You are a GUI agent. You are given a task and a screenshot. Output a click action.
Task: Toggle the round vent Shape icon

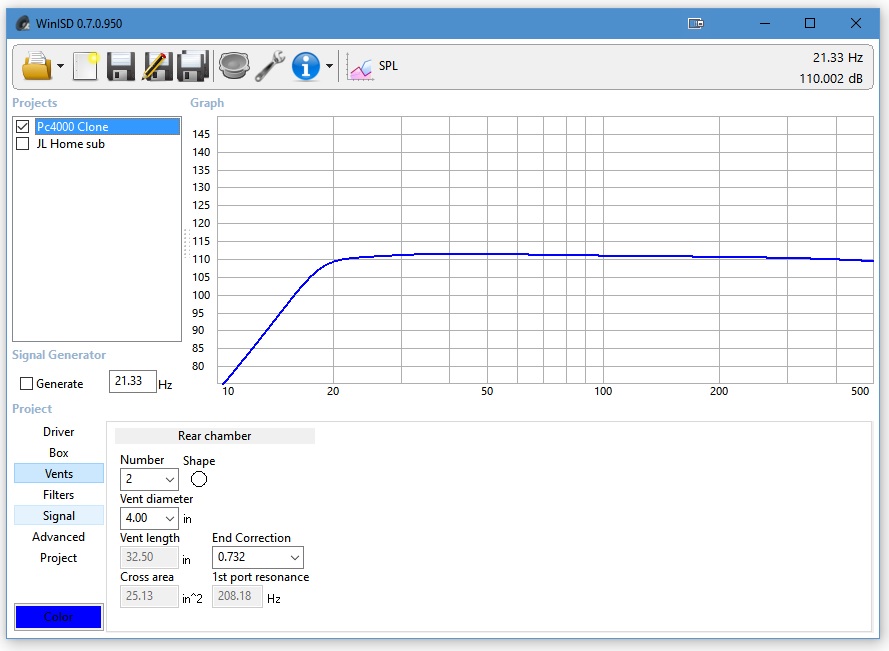(199, 479)
